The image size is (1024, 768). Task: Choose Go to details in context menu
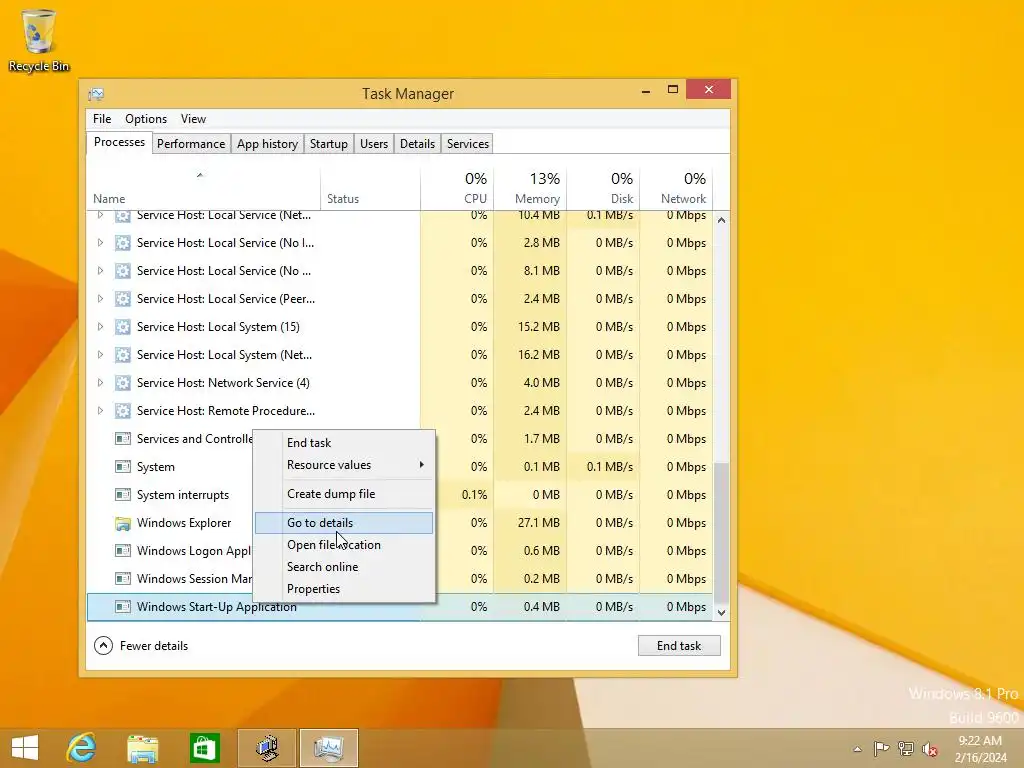[x=344, y=523]
